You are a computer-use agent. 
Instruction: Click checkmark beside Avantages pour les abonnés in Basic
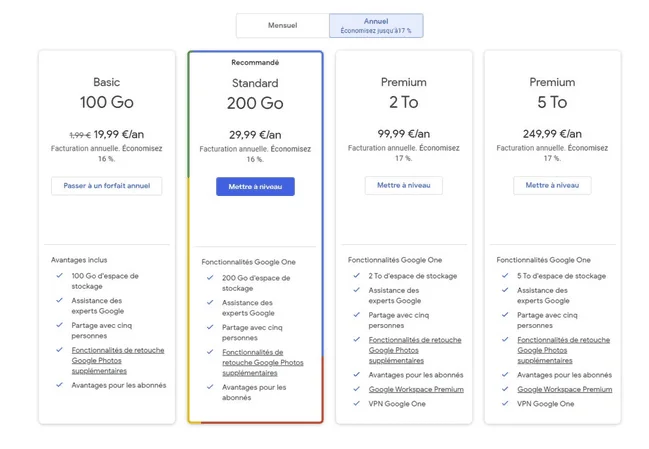click(x=60, y=385)
